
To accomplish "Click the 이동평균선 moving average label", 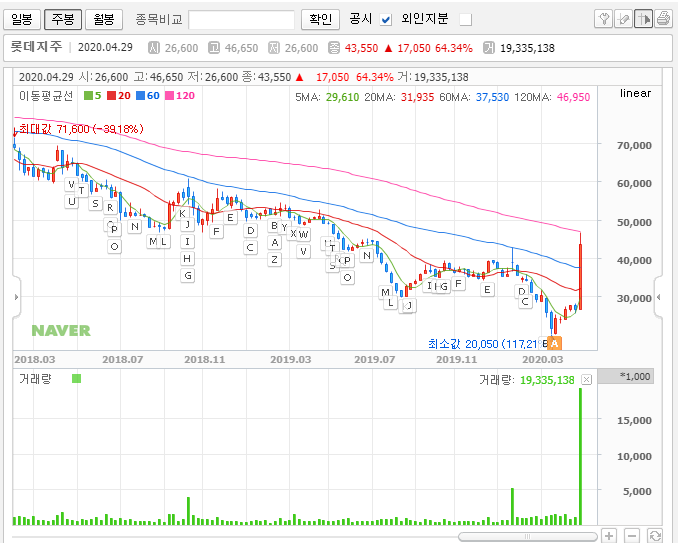I will tap(46, 95).
